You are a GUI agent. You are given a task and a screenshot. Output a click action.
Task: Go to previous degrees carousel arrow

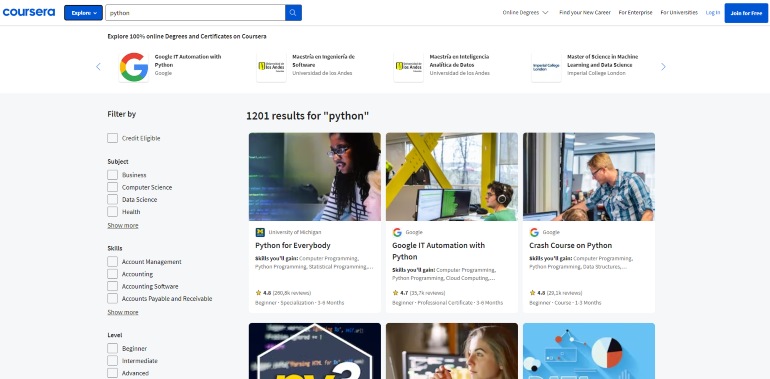(98, 67)
